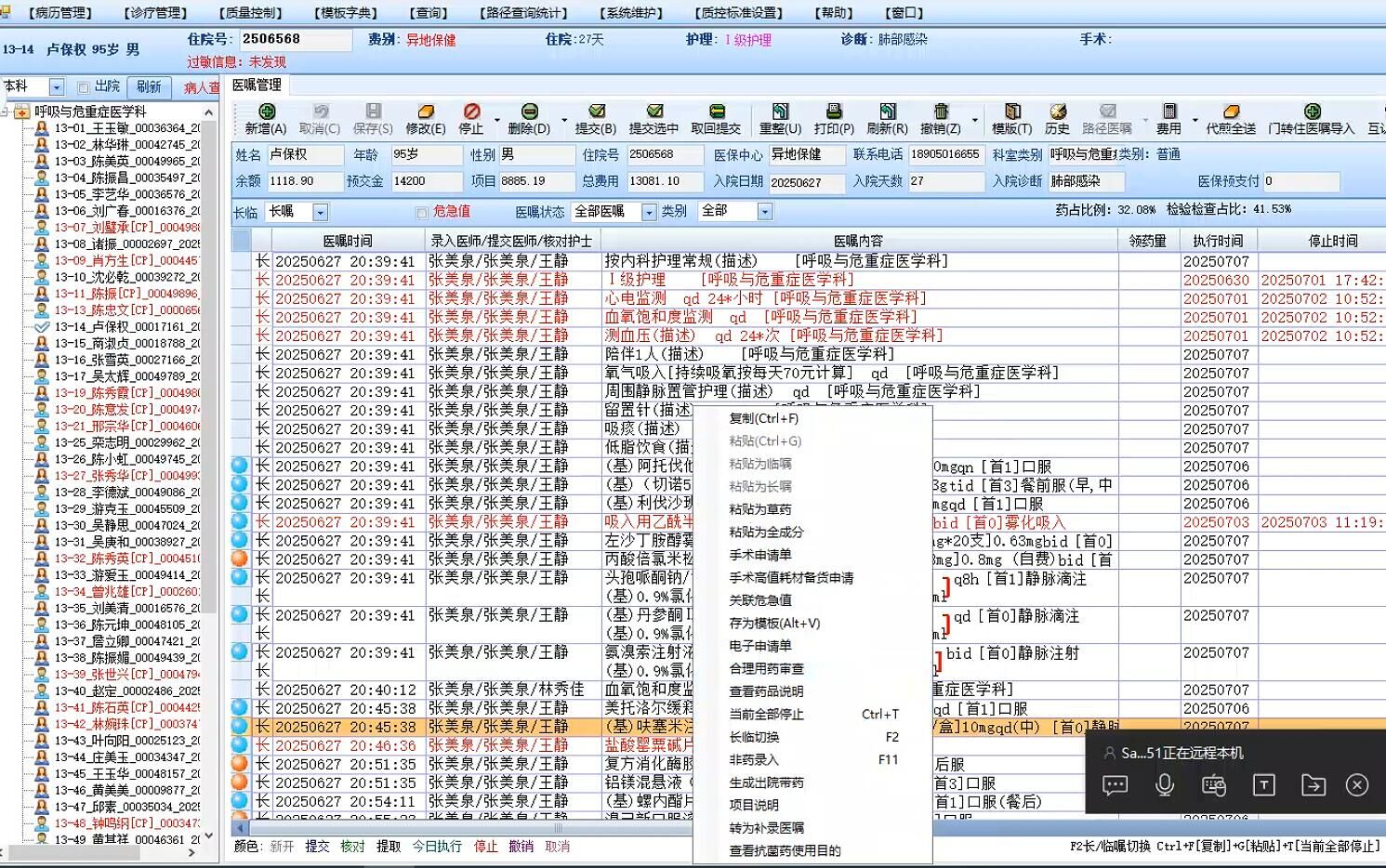Screen dimensions: 1386x868
Task: Click the 取回提交 retrieve submission icon
Action: [716, 112]
